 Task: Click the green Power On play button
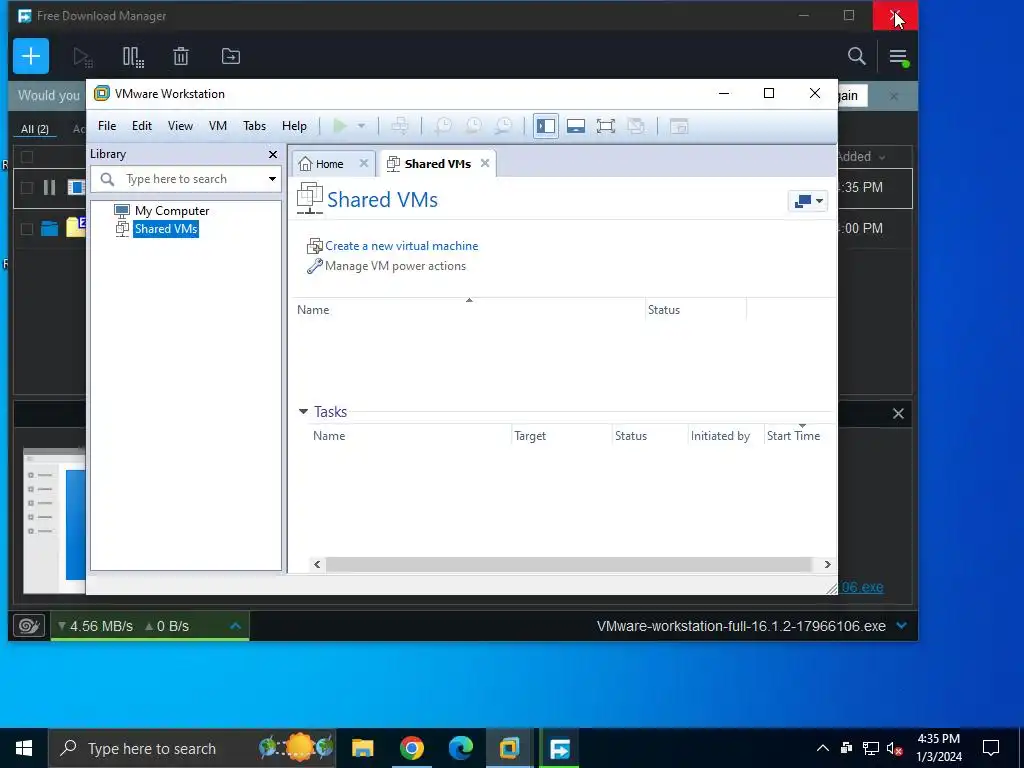click(340, 126)
